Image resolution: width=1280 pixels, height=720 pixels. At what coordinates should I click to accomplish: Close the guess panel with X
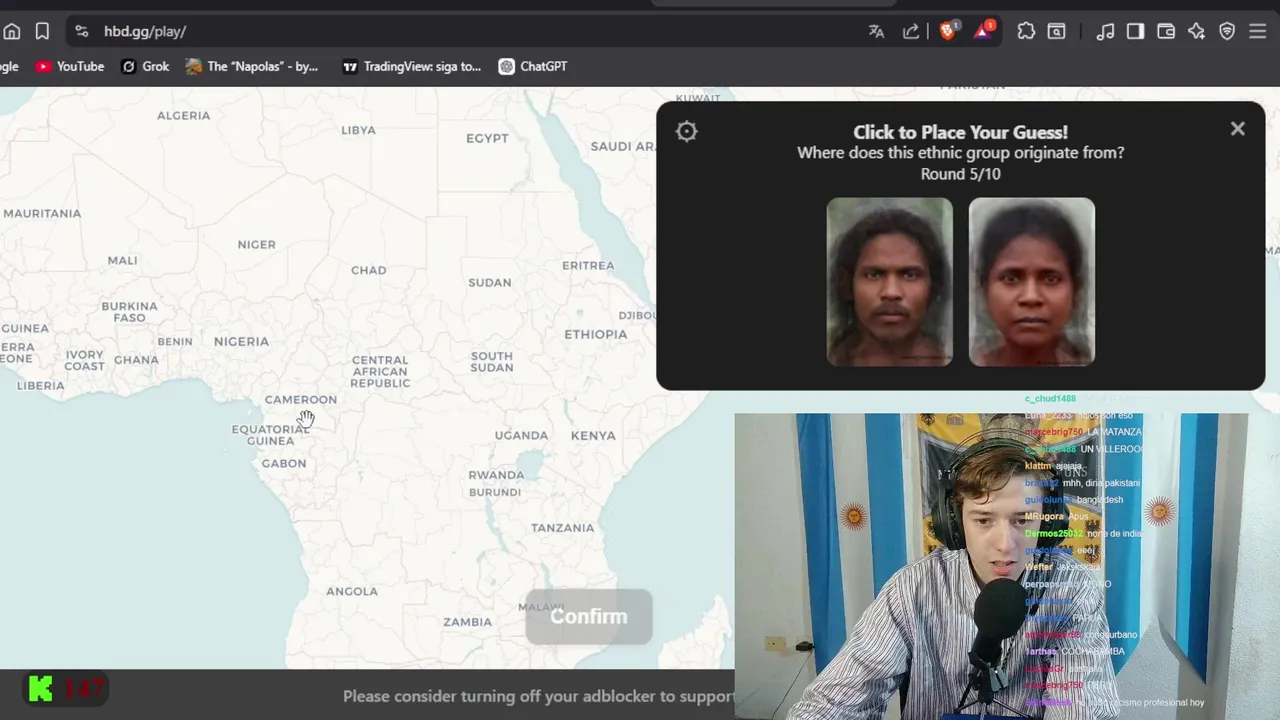point(1237,129)
